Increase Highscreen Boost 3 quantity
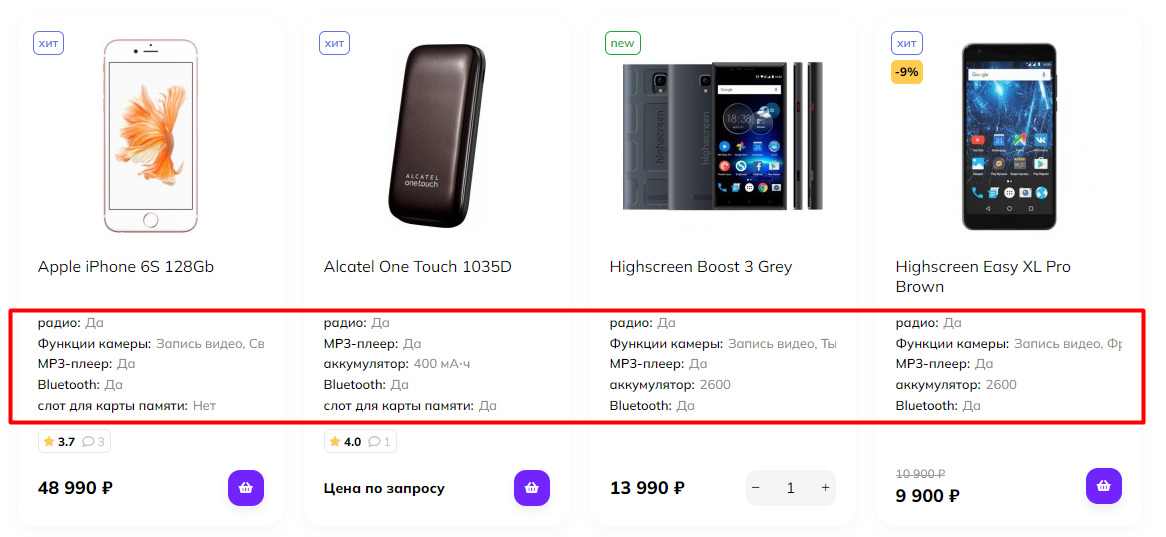Image resolution: width=1166 pixels, height=537 pixels. pyautogui.click(x=825, y=488)
